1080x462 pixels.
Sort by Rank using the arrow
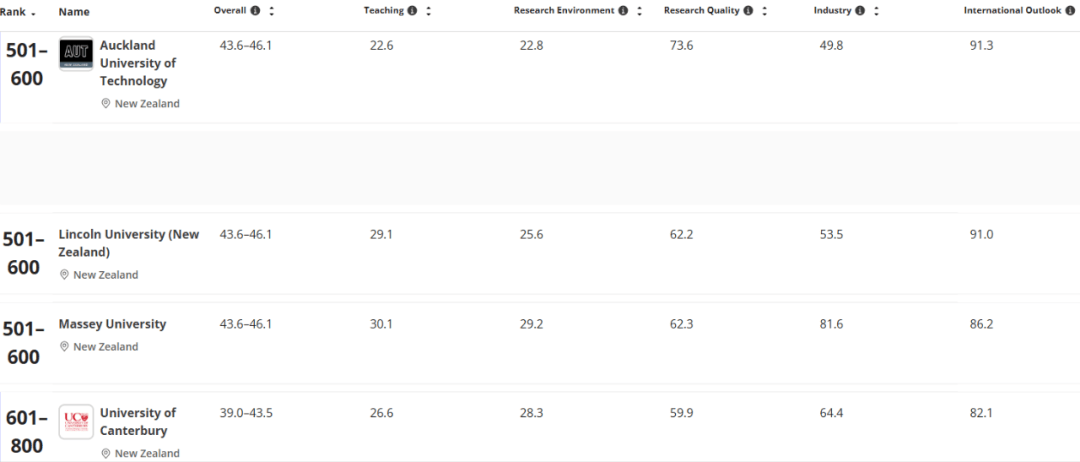pyautogui.click(x=34, y=12)
